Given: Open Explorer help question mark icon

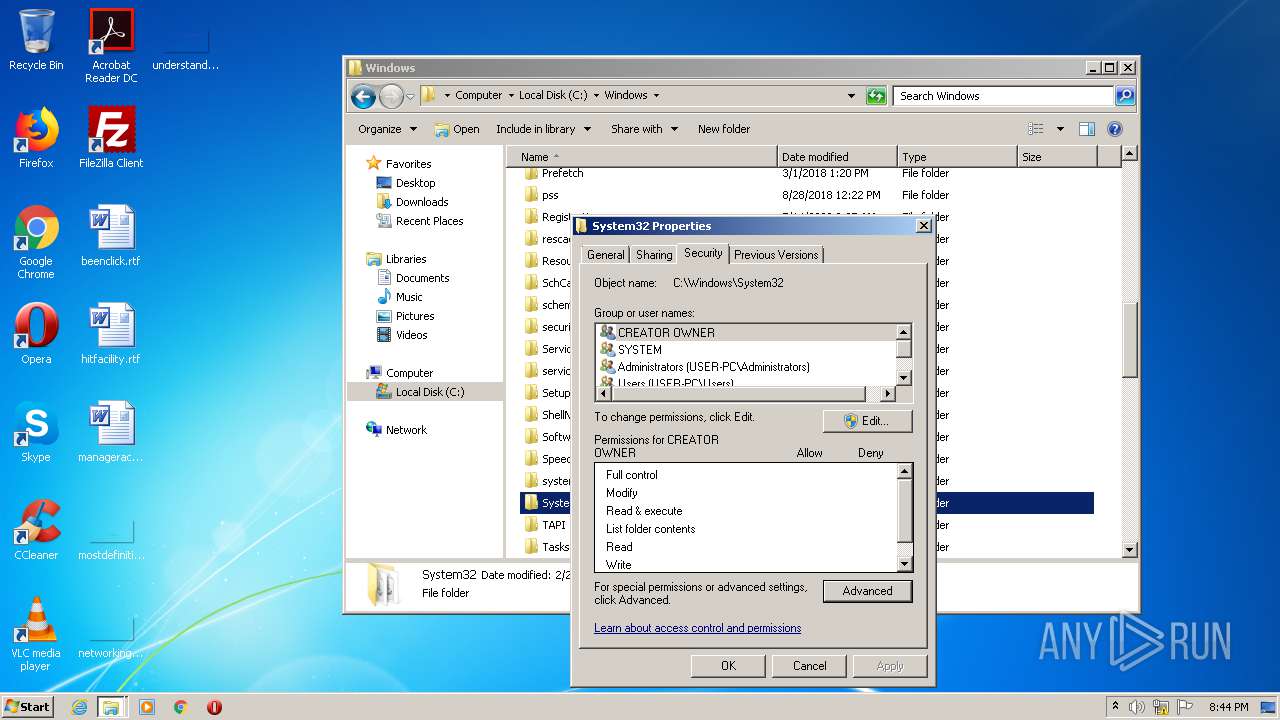Looking at the screenshot, I should (x=1115, y=129).
